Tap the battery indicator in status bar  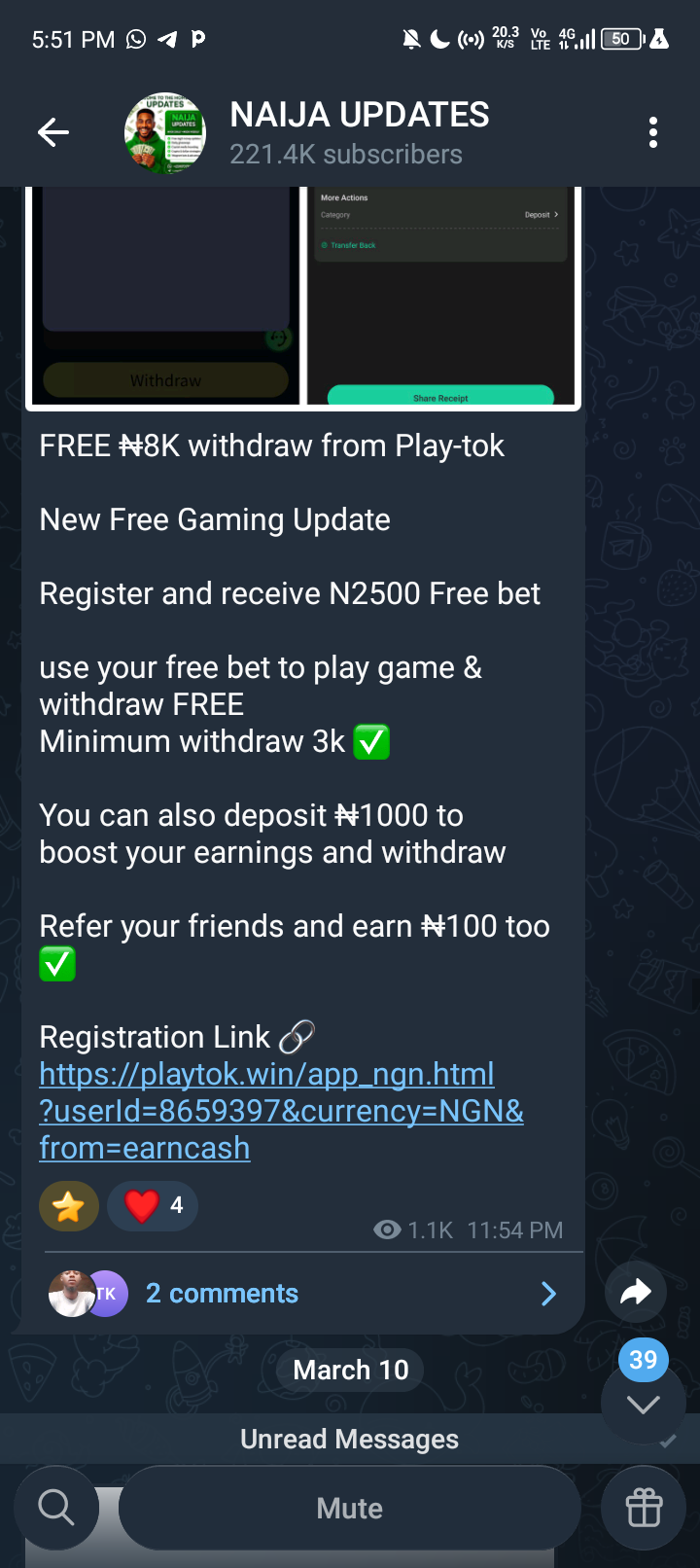pyautogui.click(x=623, y=39)
